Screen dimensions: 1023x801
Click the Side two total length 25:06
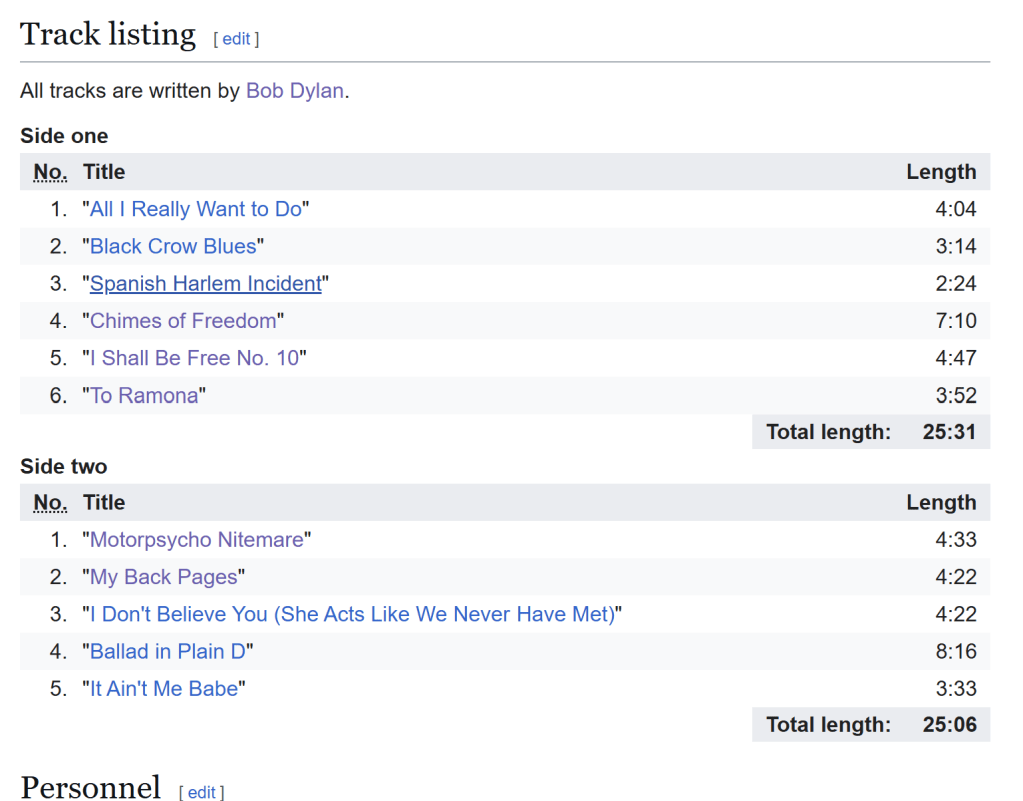(x=949, y=725)
